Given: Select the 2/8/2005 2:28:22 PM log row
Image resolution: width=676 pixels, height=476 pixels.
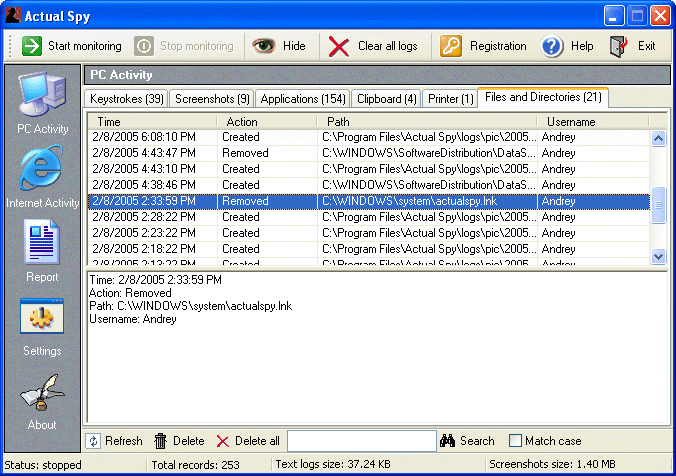Looking at the screenshot, I should coord(369,217).
